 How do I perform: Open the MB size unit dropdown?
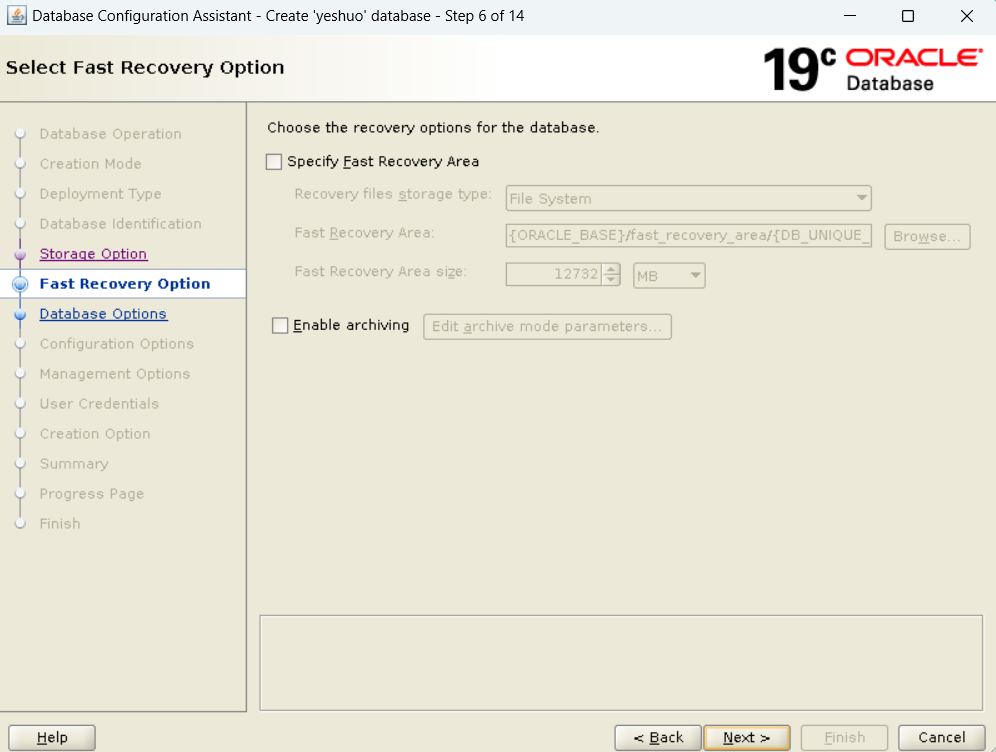pyautogui.click(x=669, y=276)
